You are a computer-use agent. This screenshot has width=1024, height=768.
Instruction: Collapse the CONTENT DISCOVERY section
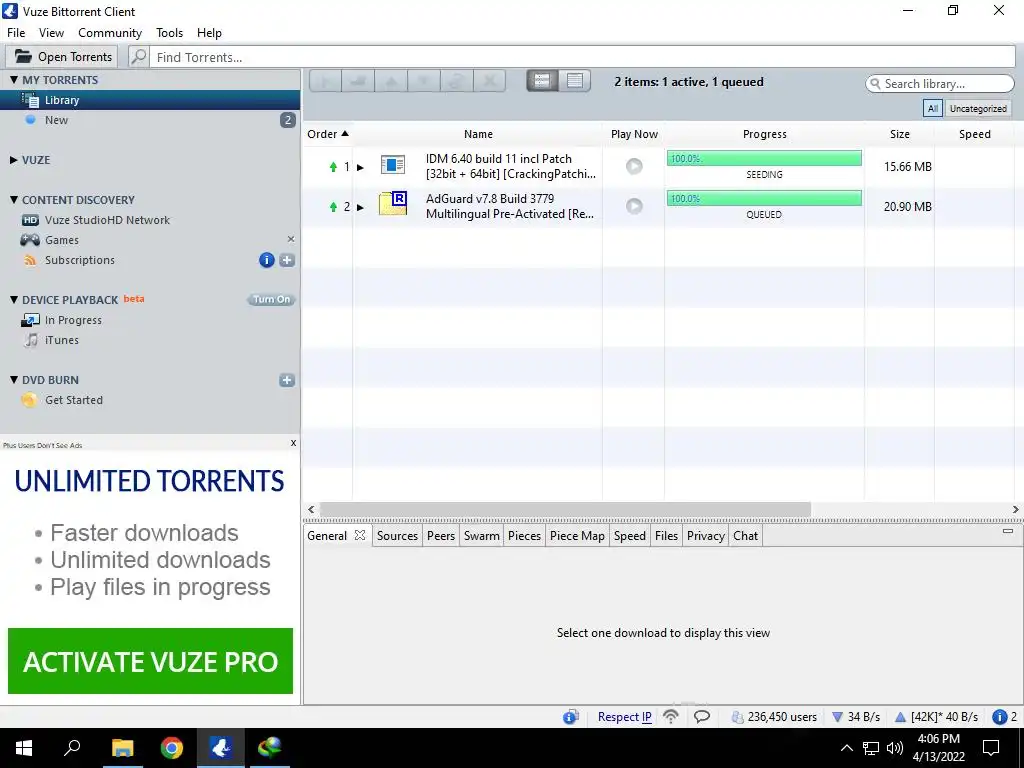click(14, 200)
